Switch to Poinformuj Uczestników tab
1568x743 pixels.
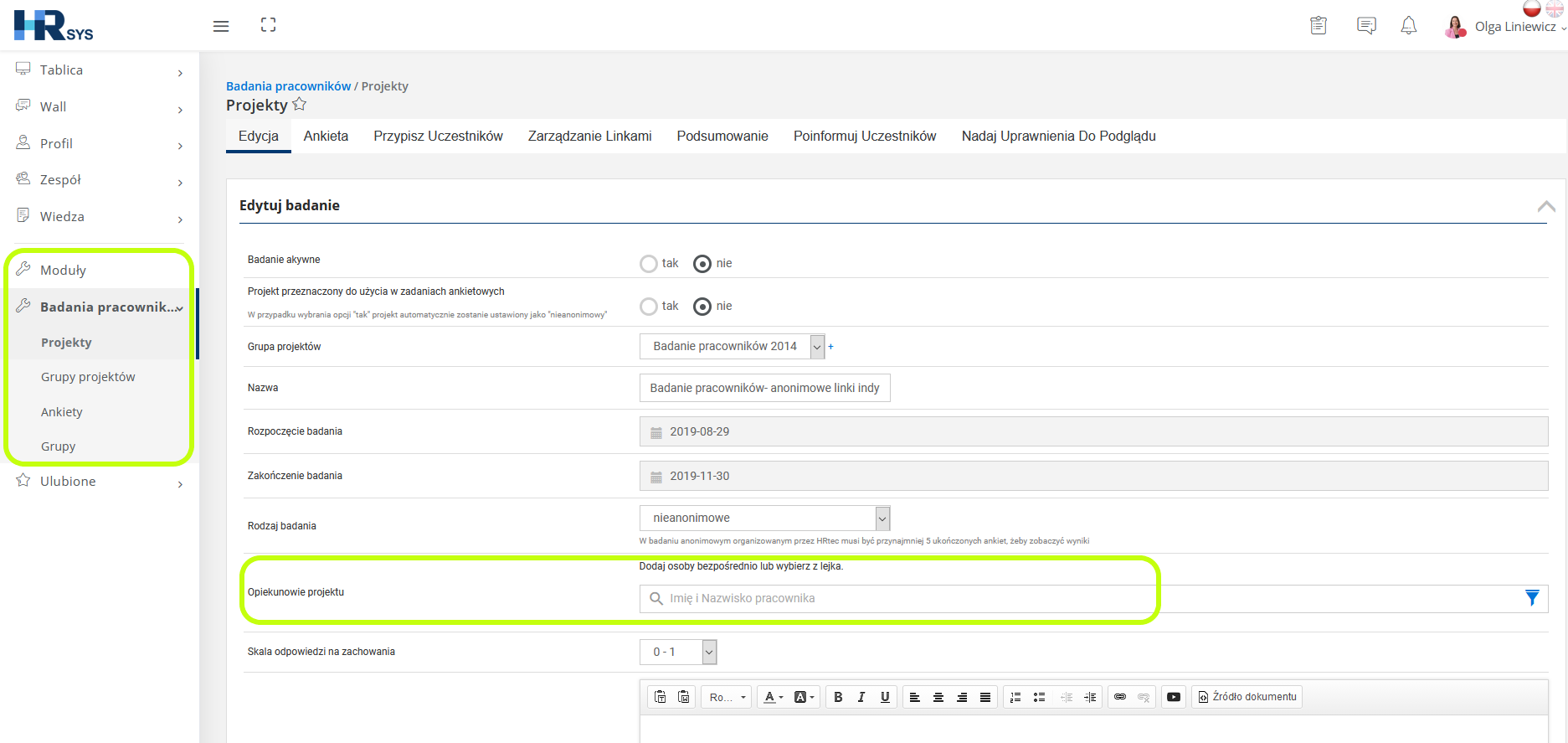click(865, 136)
